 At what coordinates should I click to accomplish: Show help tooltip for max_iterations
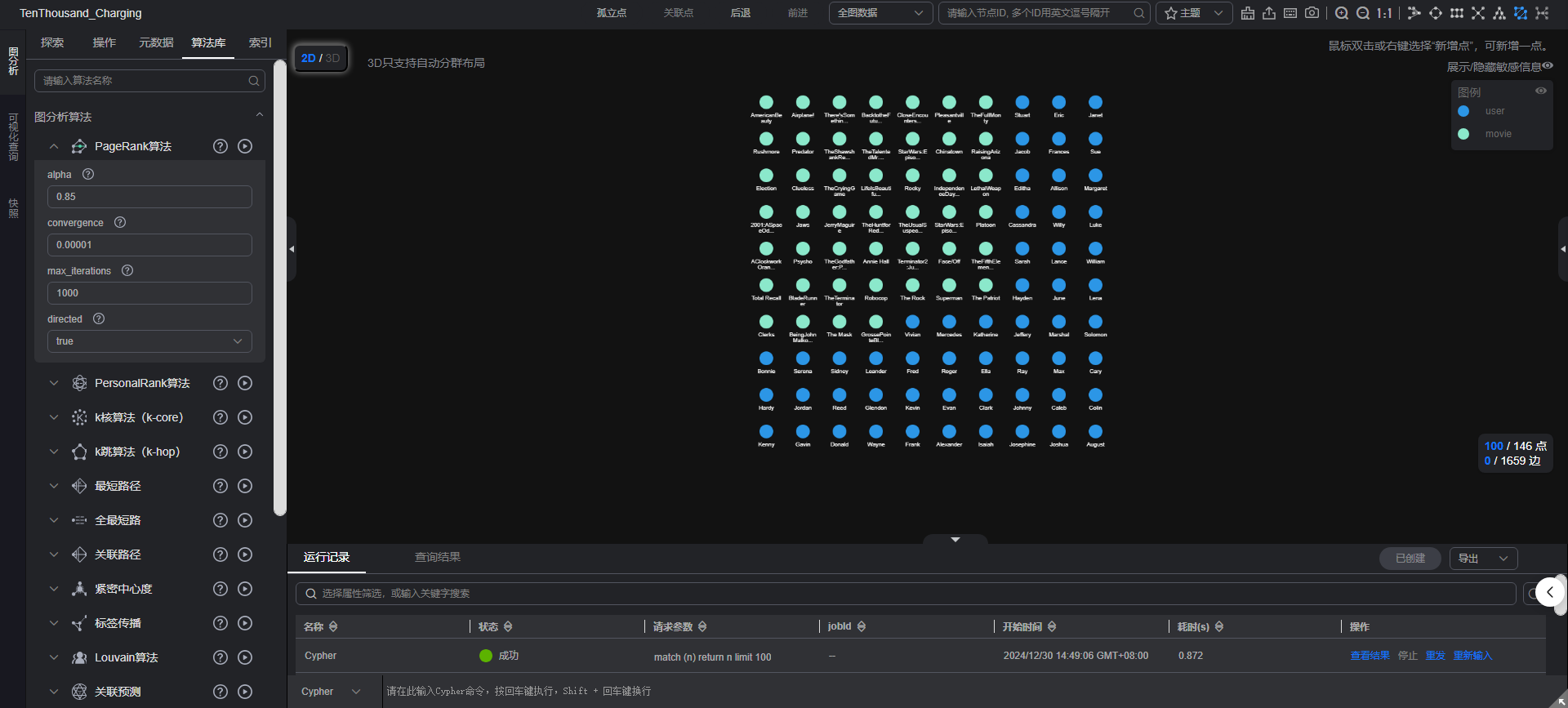[127, 270]
